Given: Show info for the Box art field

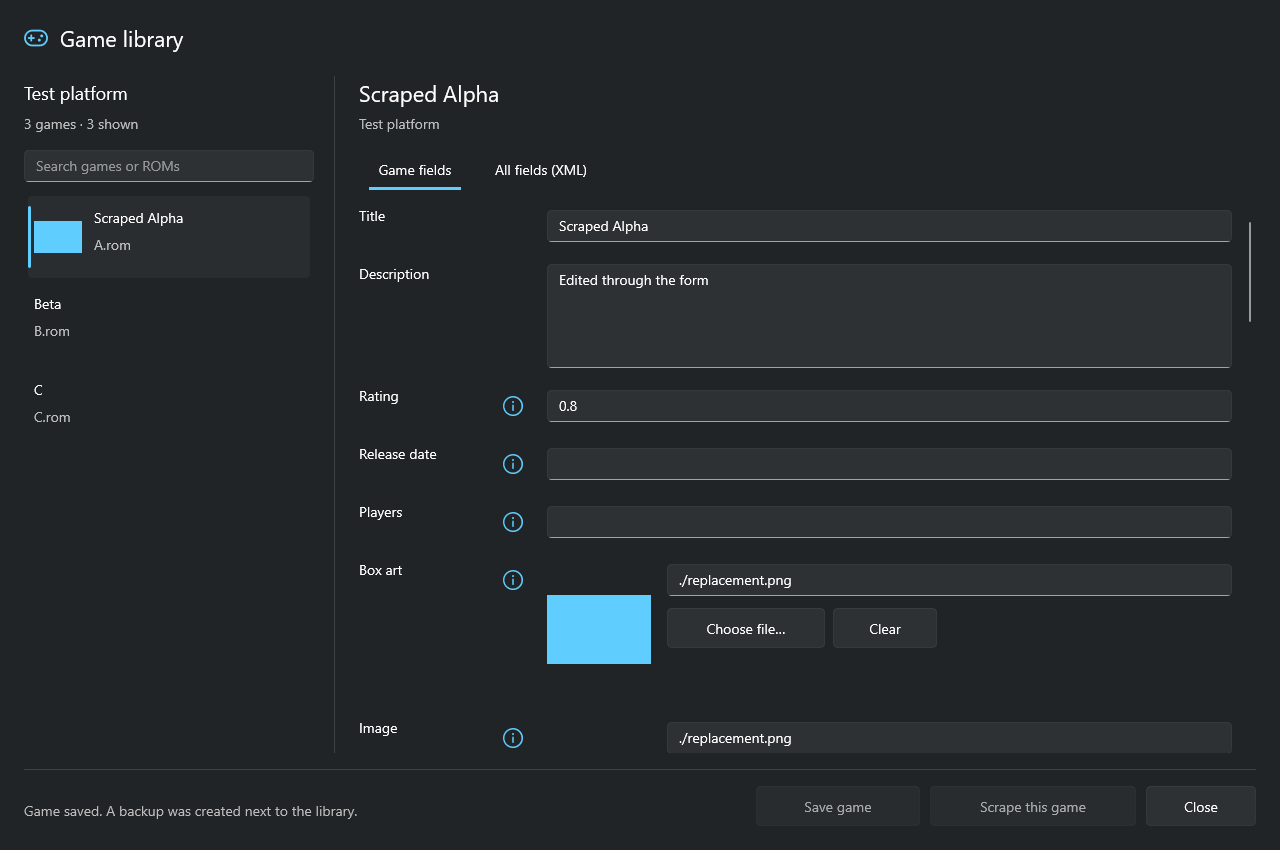Looking at the screenshot, I should (x=513, y=580).
